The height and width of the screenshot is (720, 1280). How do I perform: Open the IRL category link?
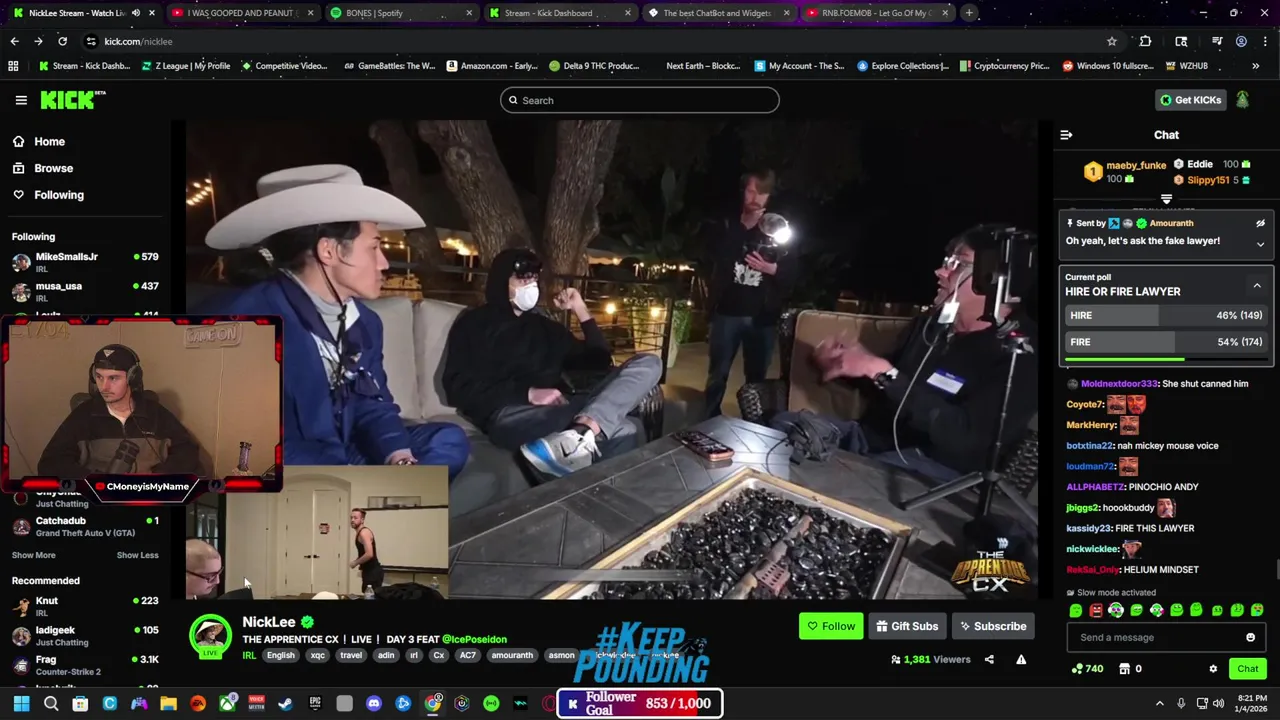point(249,656)
